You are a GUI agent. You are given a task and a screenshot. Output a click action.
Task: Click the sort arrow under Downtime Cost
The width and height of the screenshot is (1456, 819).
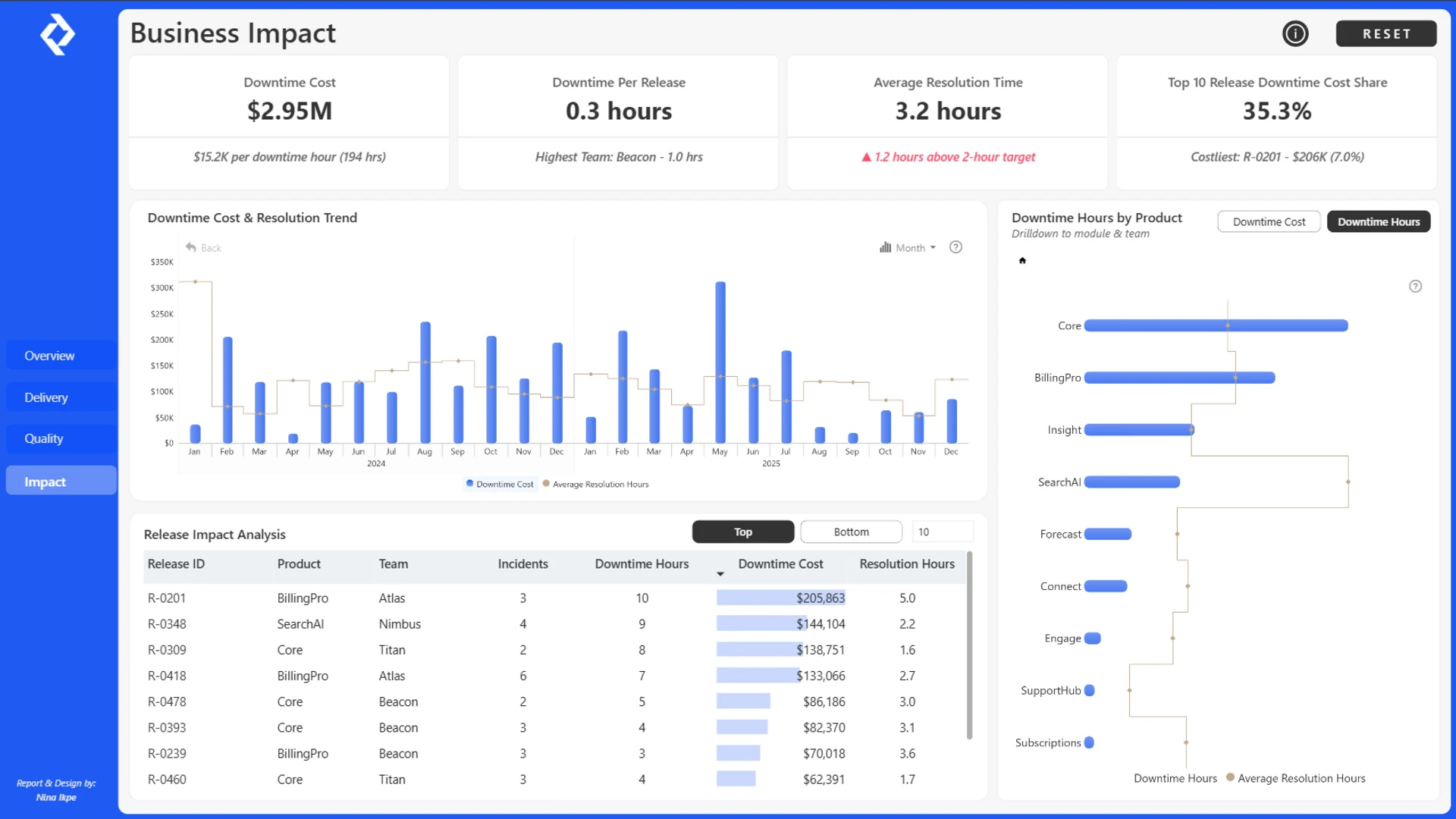(x=720, y=574)
